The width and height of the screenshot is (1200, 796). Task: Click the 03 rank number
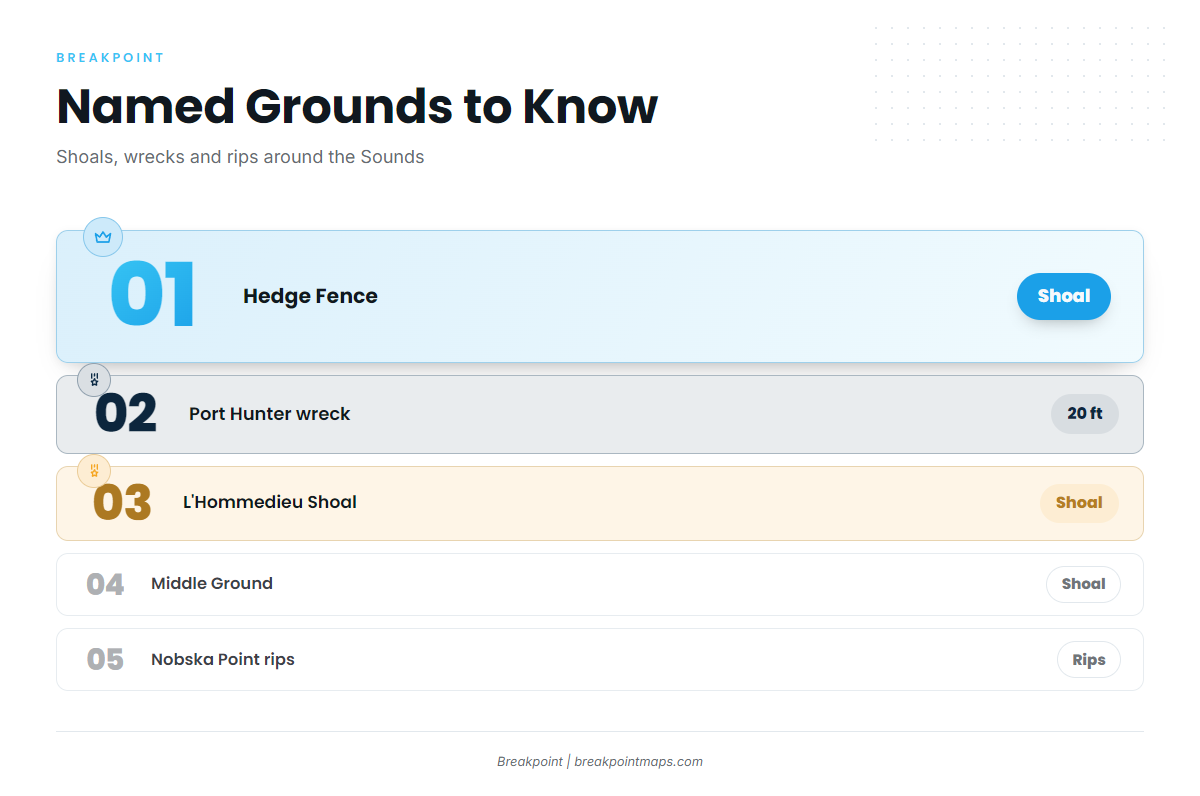pyautogui.click(x=122, y=503)
